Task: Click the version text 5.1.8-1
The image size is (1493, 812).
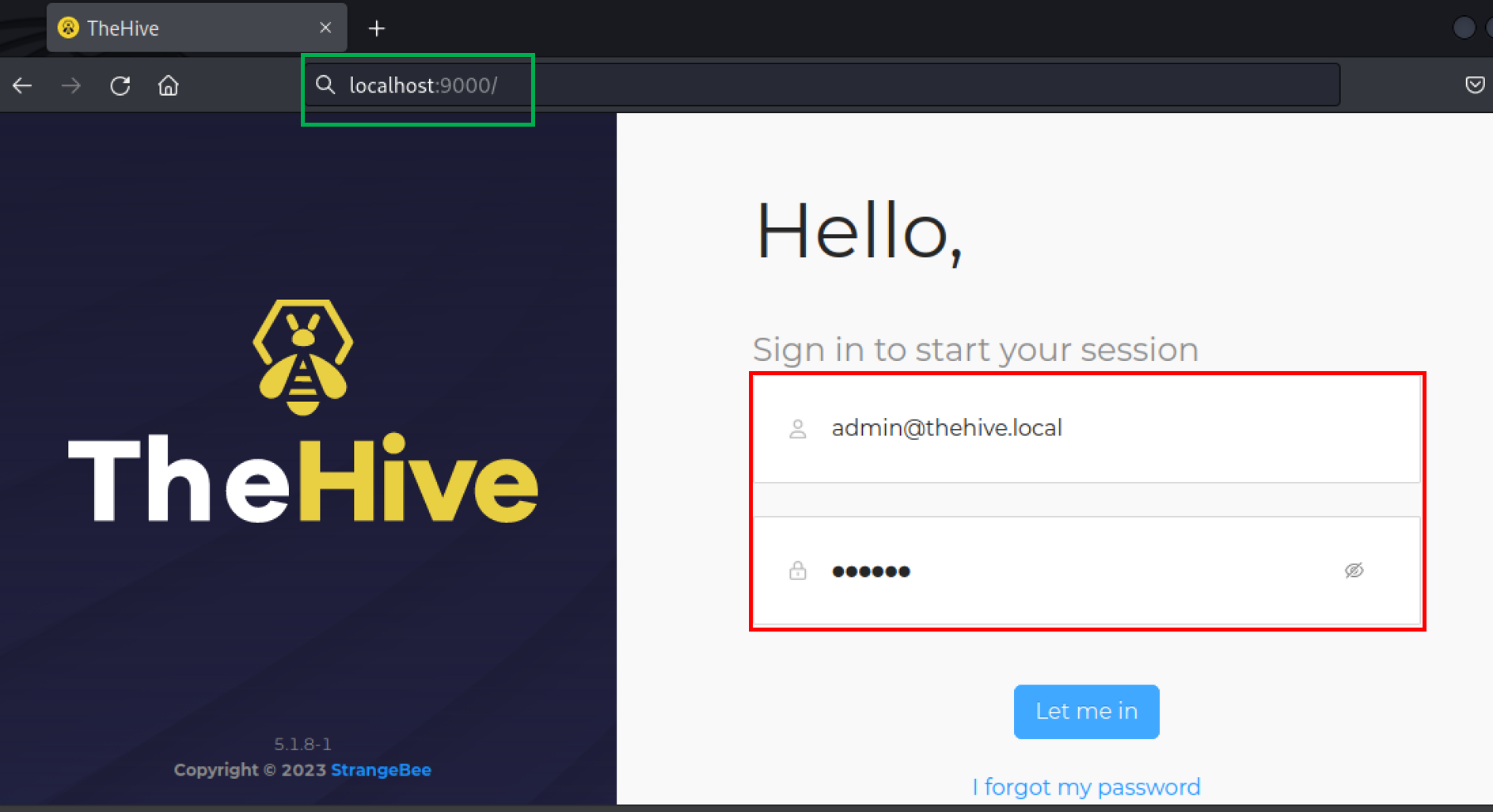Action: pos(302,744)
